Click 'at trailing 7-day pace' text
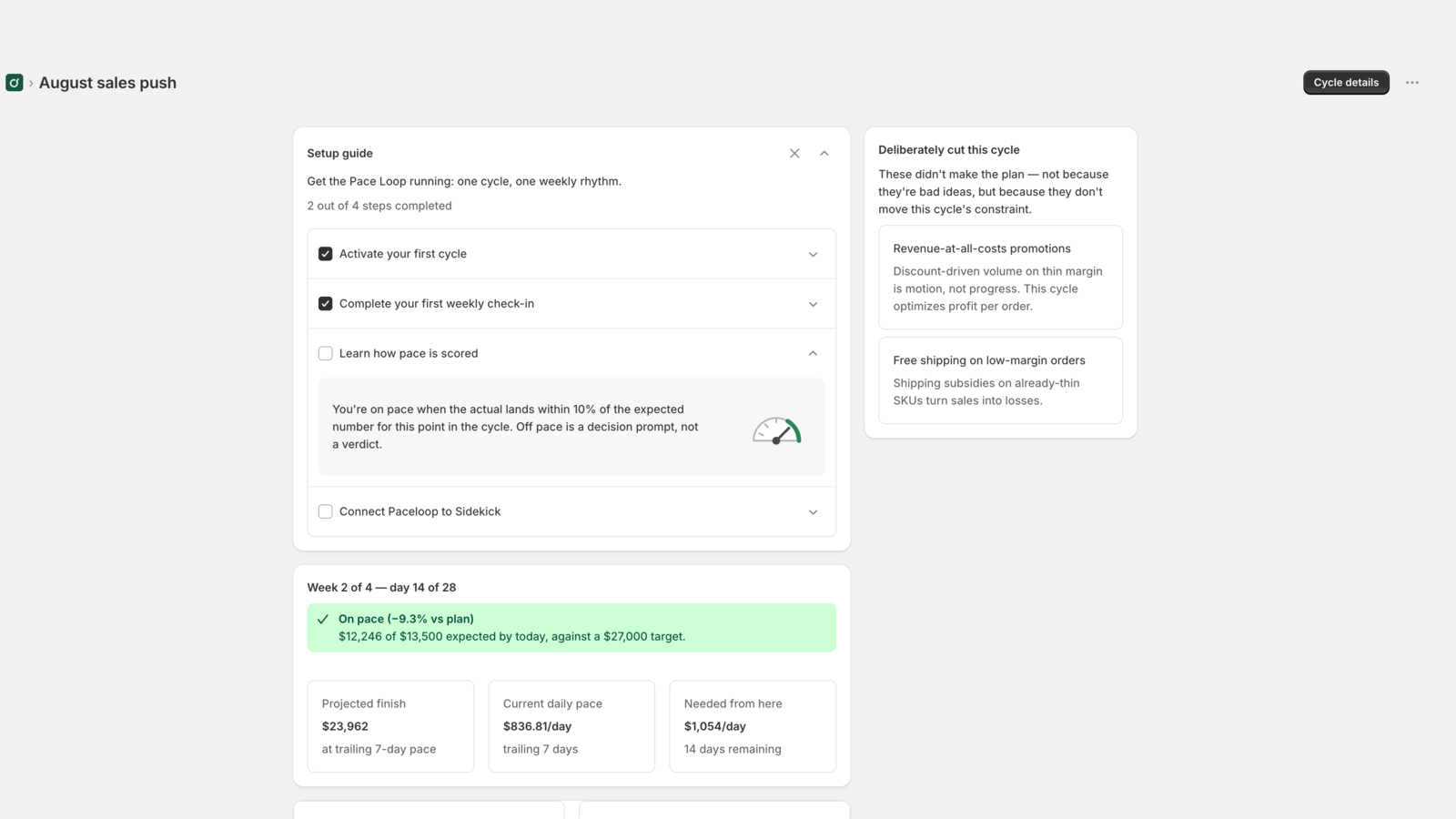 [379, 749]
